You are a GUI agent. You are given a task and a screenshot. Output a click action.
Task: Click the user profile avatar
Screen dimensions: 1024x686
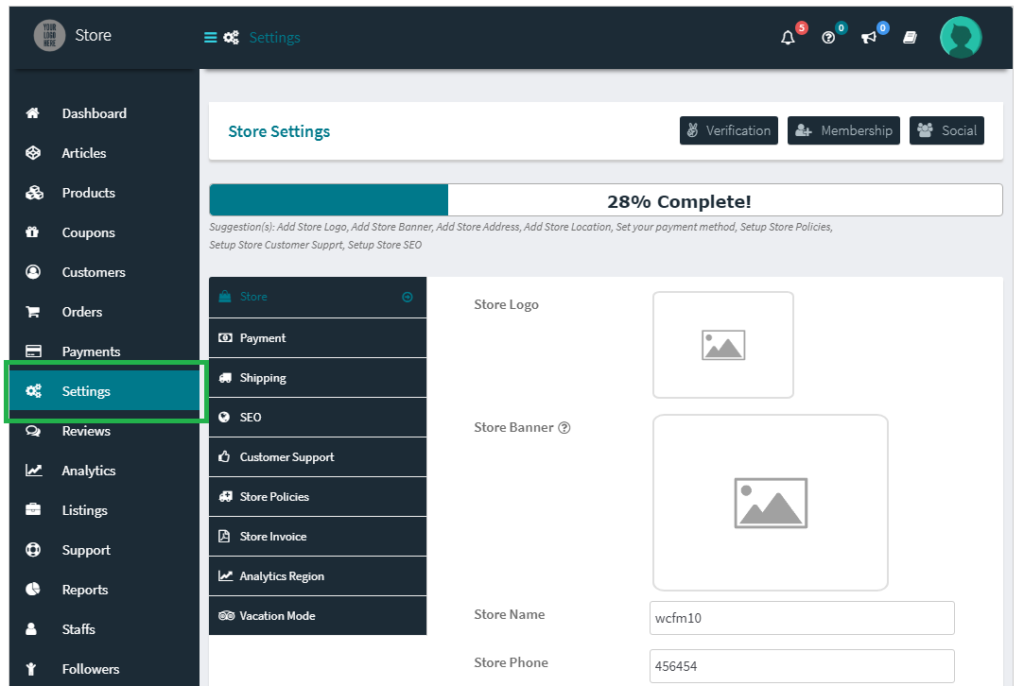[960, 37]
